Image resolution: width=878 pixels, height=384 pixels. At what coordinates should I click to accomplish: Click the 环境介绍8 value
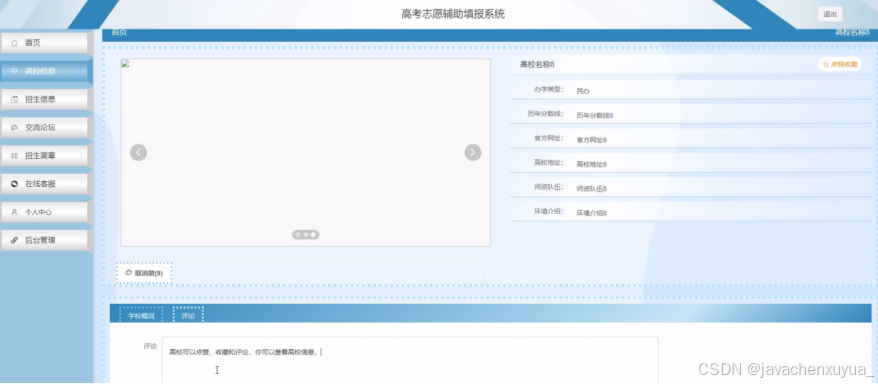pyautogui.click(x=591, y=213)
